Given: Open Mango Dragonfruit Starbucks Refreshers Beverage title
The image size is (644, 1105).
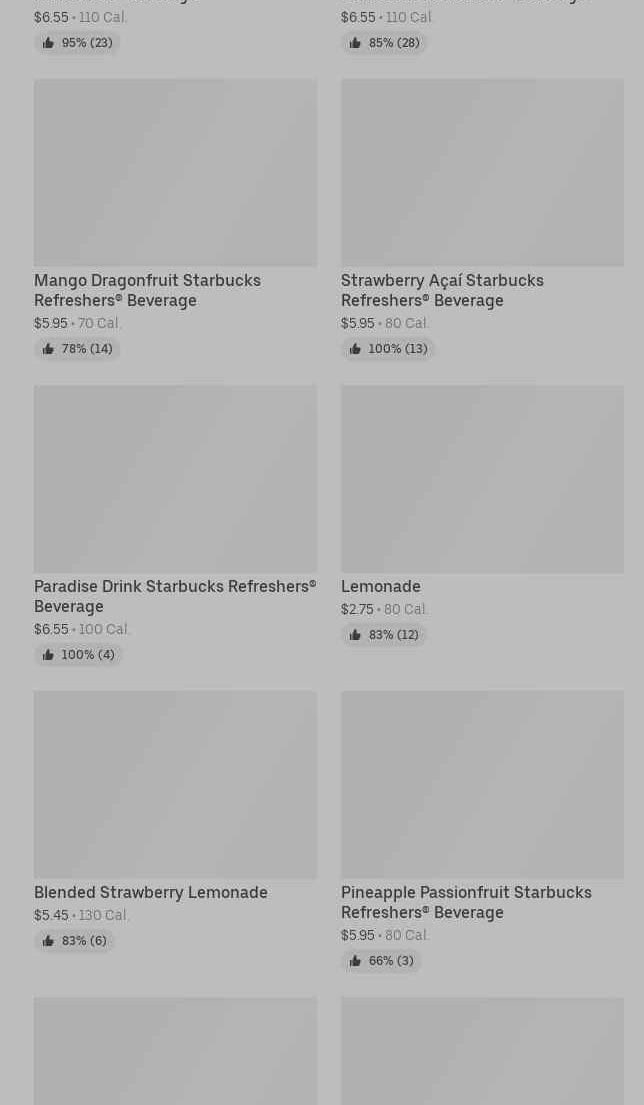Looking at the screenshot, I should pos(147,290).
